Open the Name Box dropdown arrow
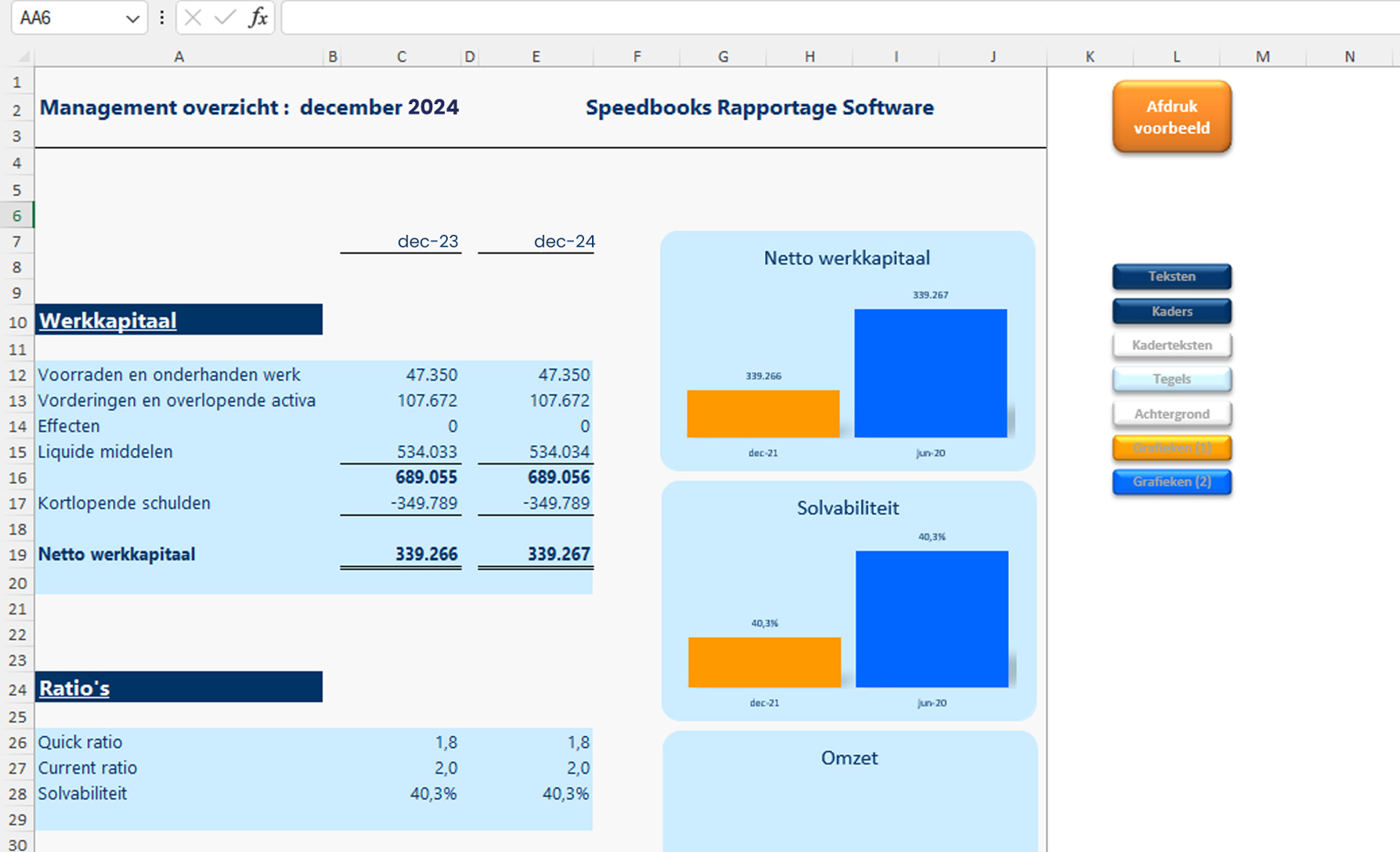The height and width of the screenshot is (852, 1400). click(x=132, y=18)
